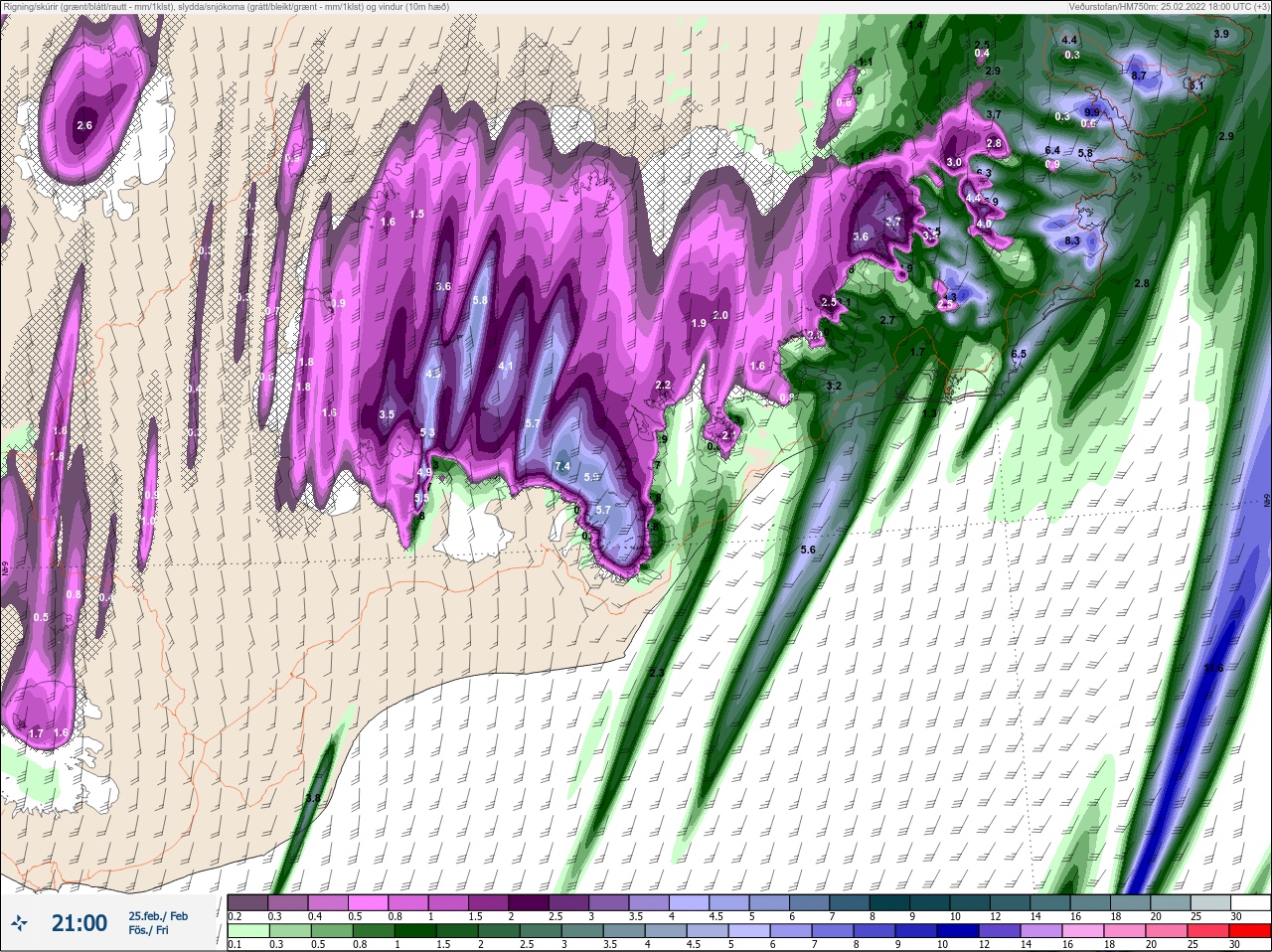
Task: Click the 2.2 precipitation value
Action: pos(663,386)
